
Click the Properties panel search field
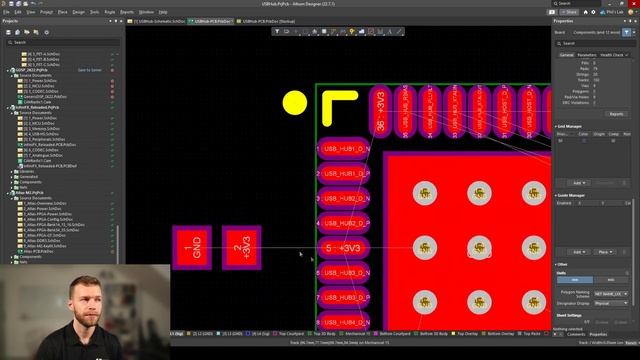[596, 43]
